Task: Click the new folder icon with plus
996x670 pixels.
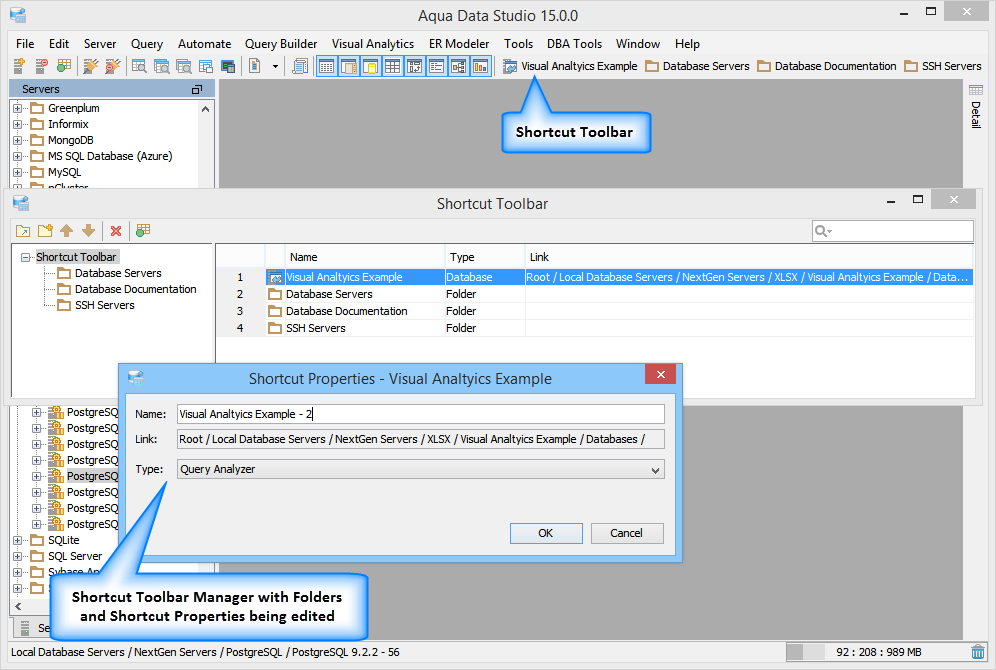Action: pyautogui.click(x=45, y=231)
